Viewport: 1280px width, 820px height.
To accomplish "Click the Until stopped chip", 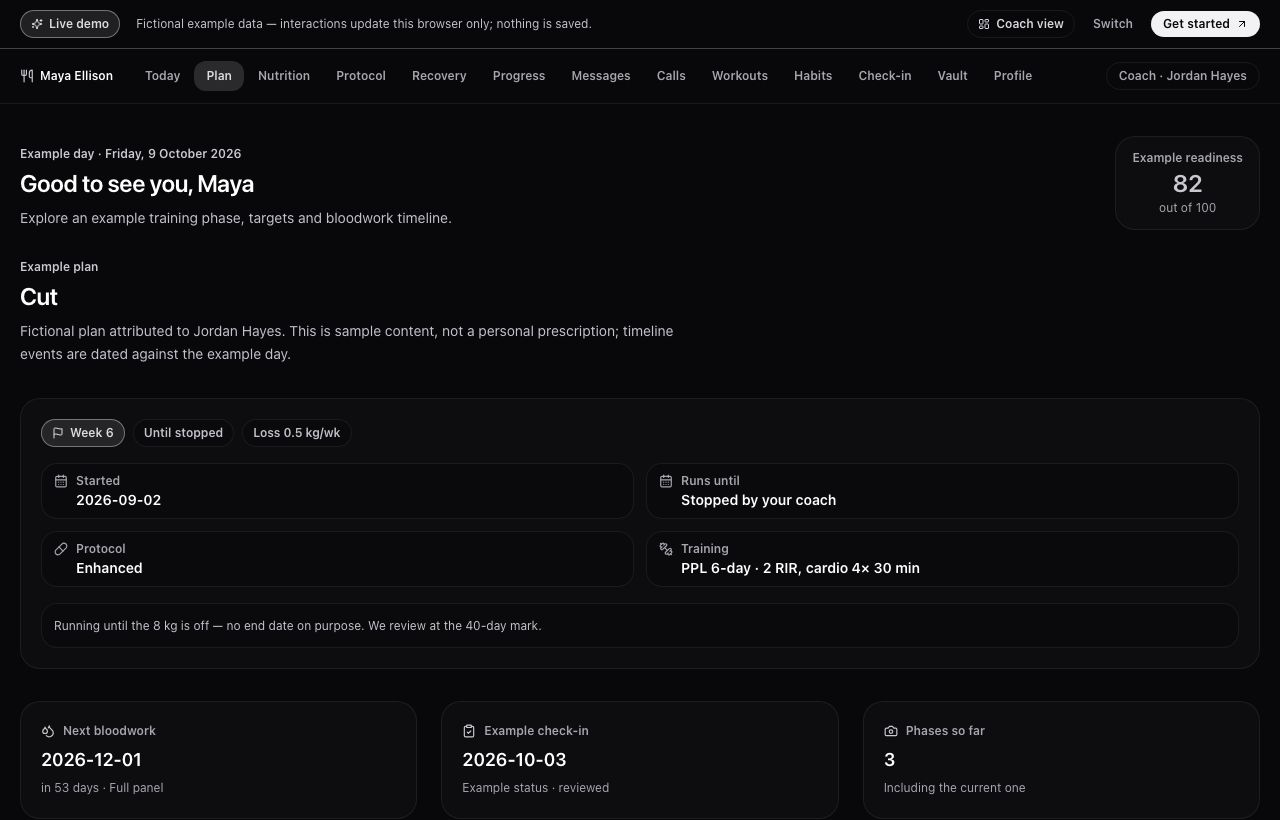I will coord(183,433).
